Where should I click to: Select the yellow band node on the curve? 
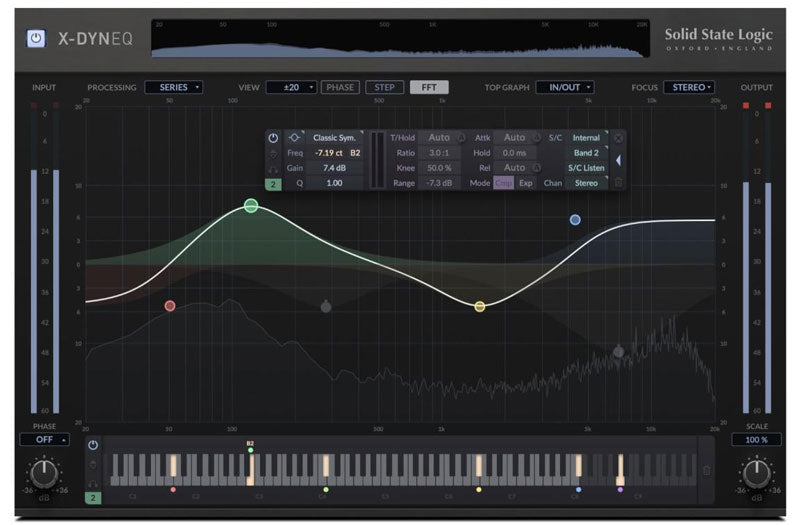tap(480, 307)
